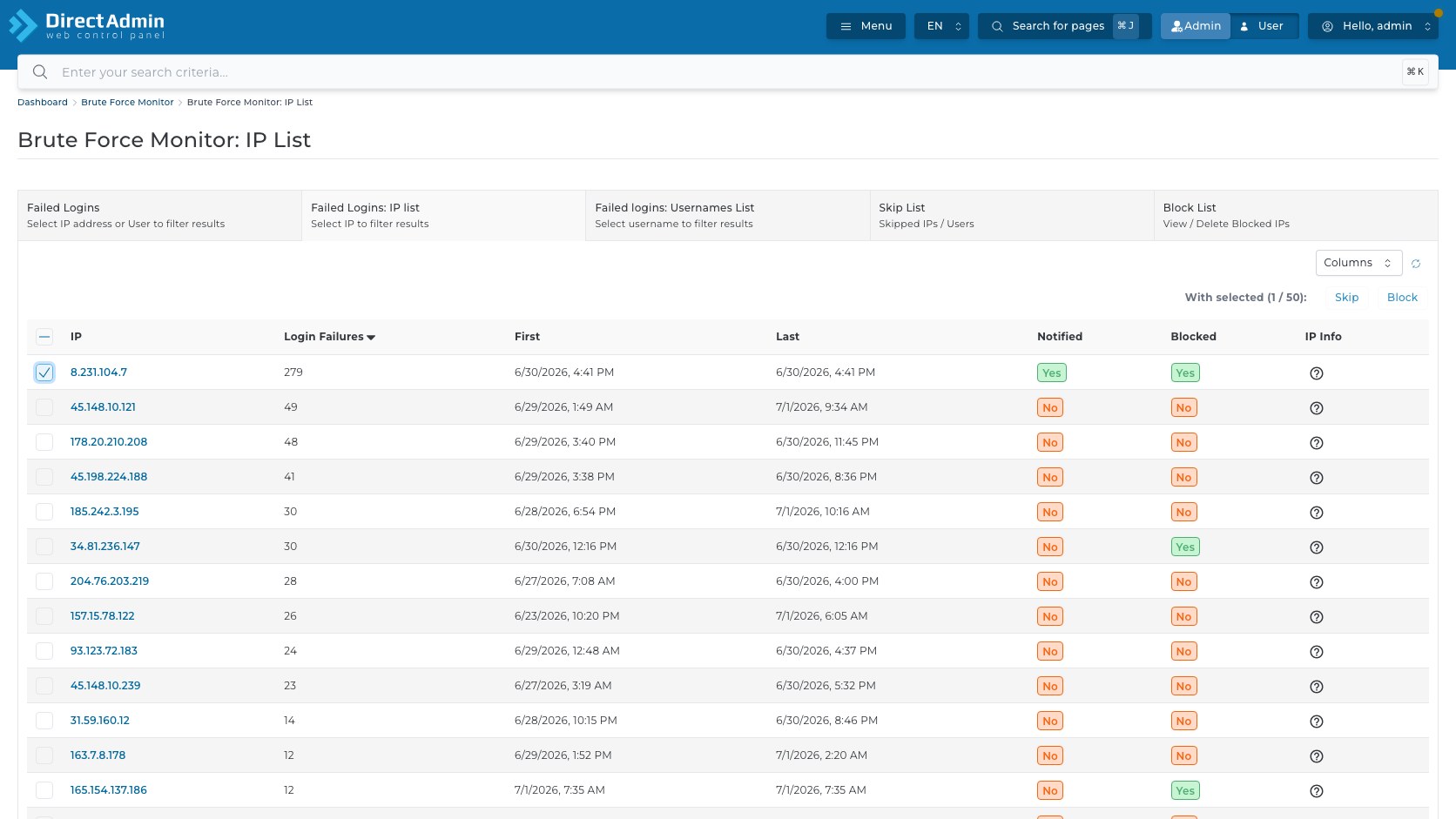Switch to the Failed Logins tab
Viewport: 1456px width, 819px height.
(x=159, y=215)
